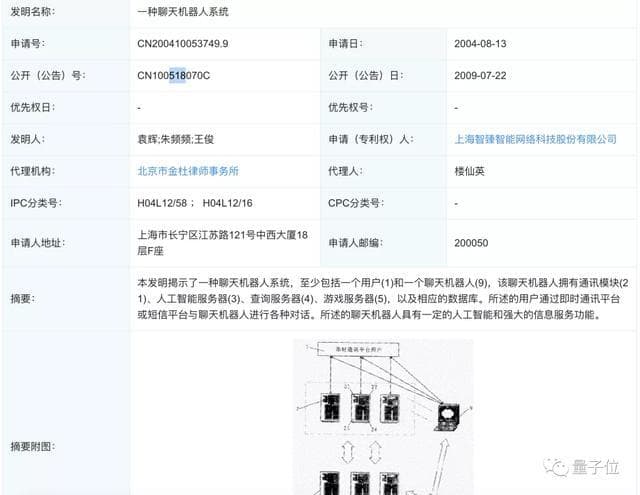Viewport: 640px width, 495px height.
Task: Click the 公开（公告）日 label
Action: tap(366, 75)
